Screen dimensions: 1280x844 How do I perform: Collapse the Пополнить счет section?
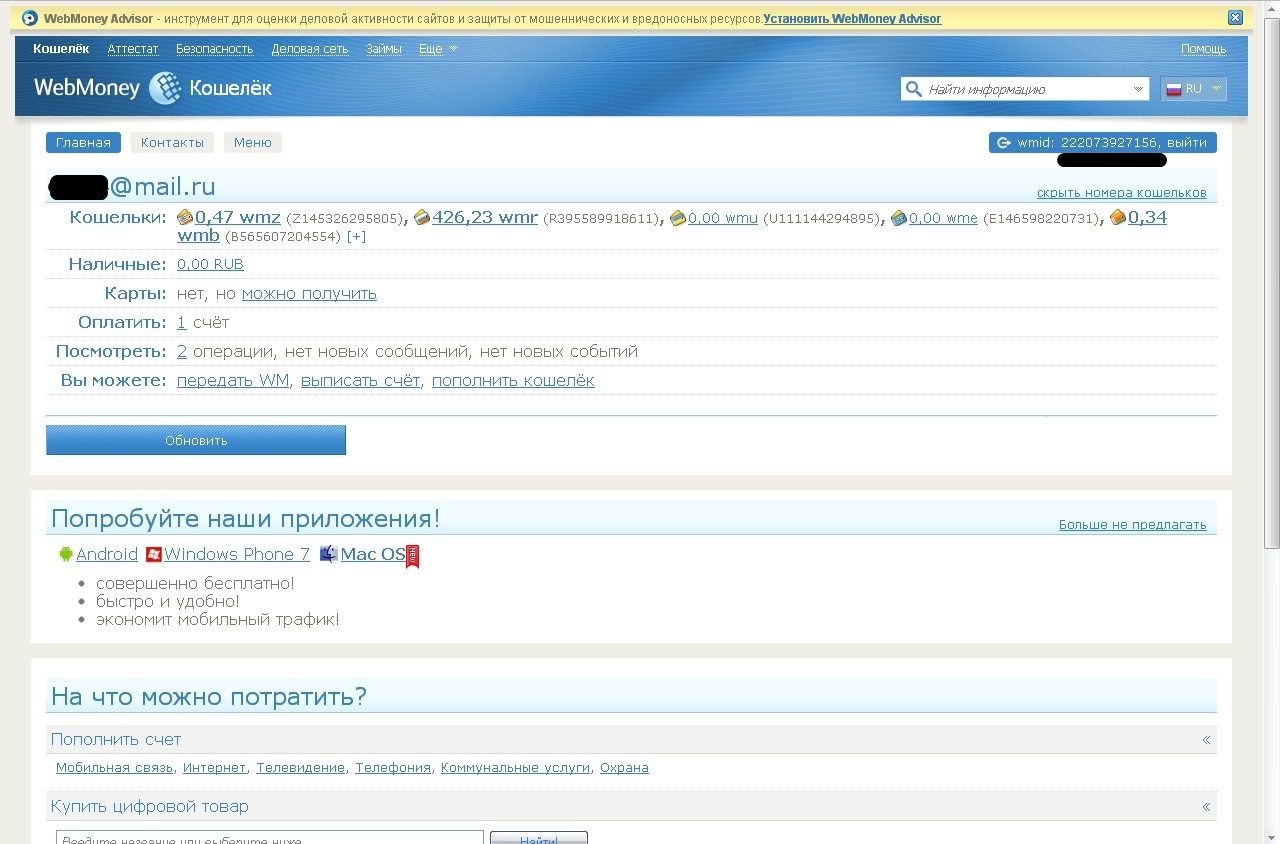[x=1206, y=740]
